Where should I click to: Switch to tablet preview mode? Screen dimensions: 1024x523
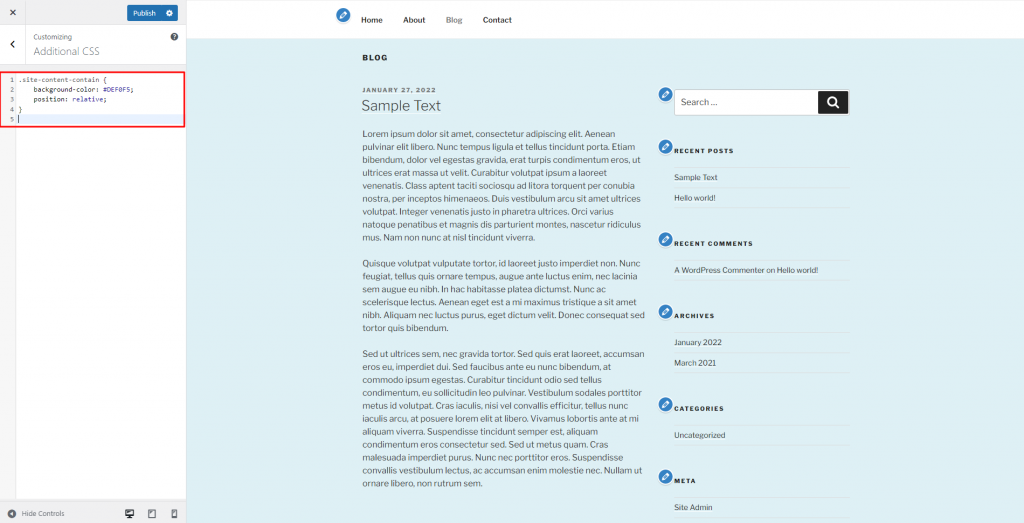click(152, 513)
